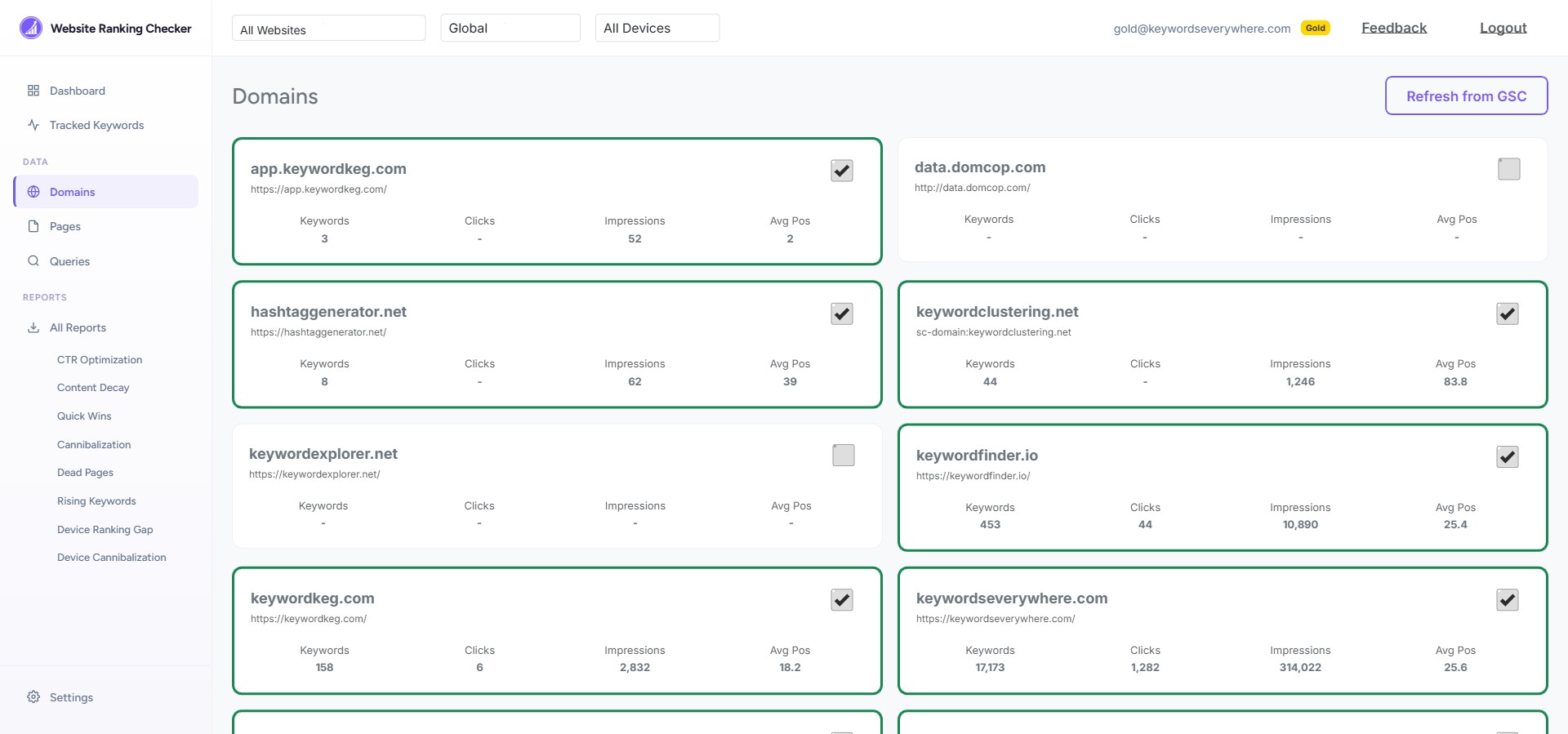The image size is (1568, 734).
Task: Click the Domains page heading
Action: pos(275,96)
